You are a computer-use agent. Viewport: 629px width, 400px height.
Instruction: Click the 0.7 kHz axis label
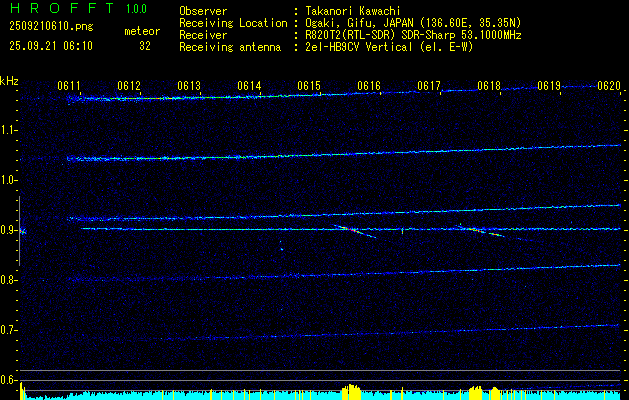[8, 330]
